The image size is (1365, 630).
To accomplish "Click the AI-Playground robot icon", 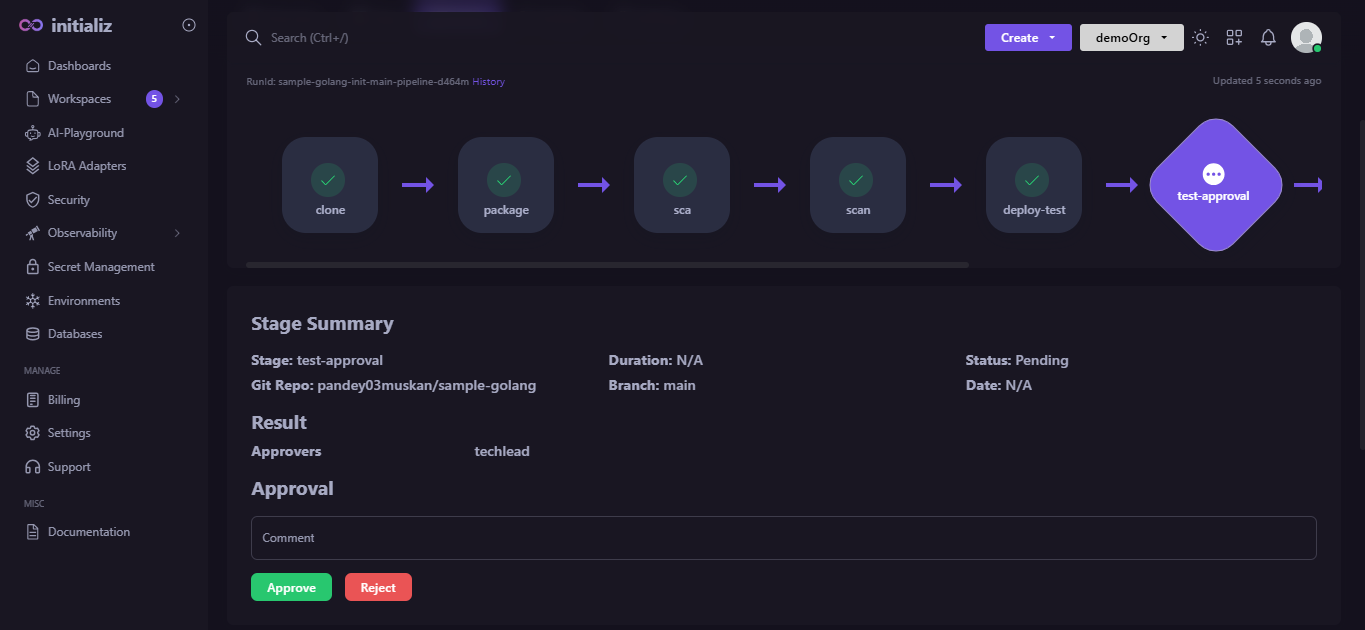I will point(32,133).
